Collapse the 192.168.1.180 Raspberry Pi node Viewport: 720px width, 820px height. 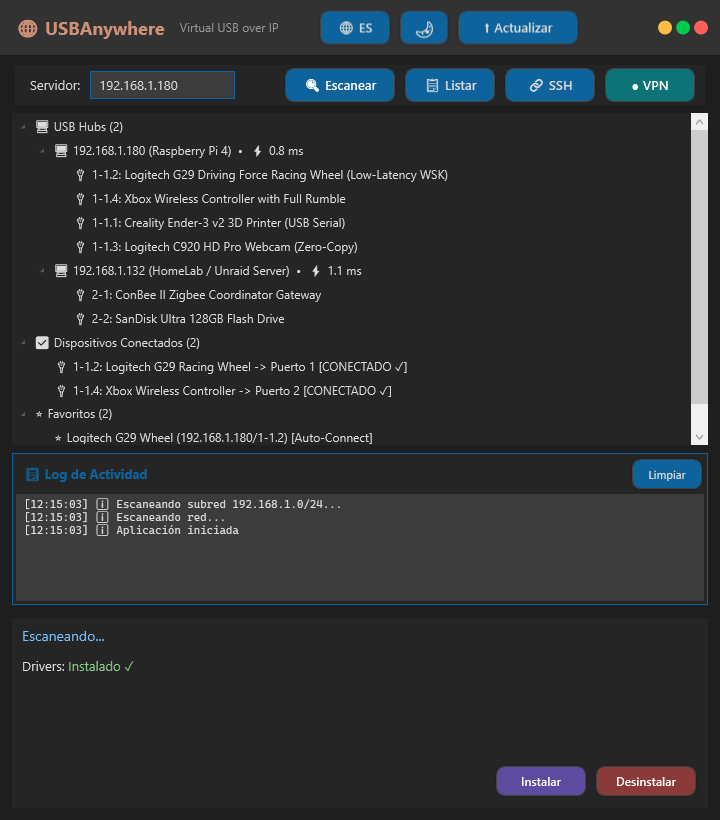[x=42, y=151]
